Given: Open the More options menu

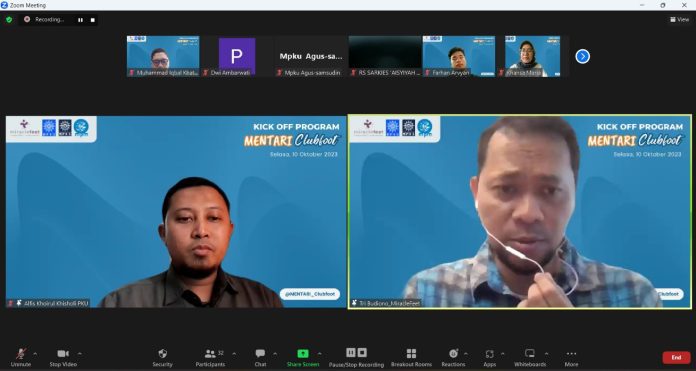Looking at the screenshot, I should pyautogui.click(x=571, y=357).
